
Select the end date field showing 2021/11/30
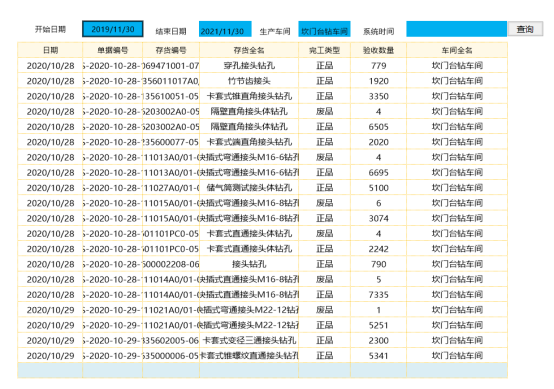(x=225, y=29)
